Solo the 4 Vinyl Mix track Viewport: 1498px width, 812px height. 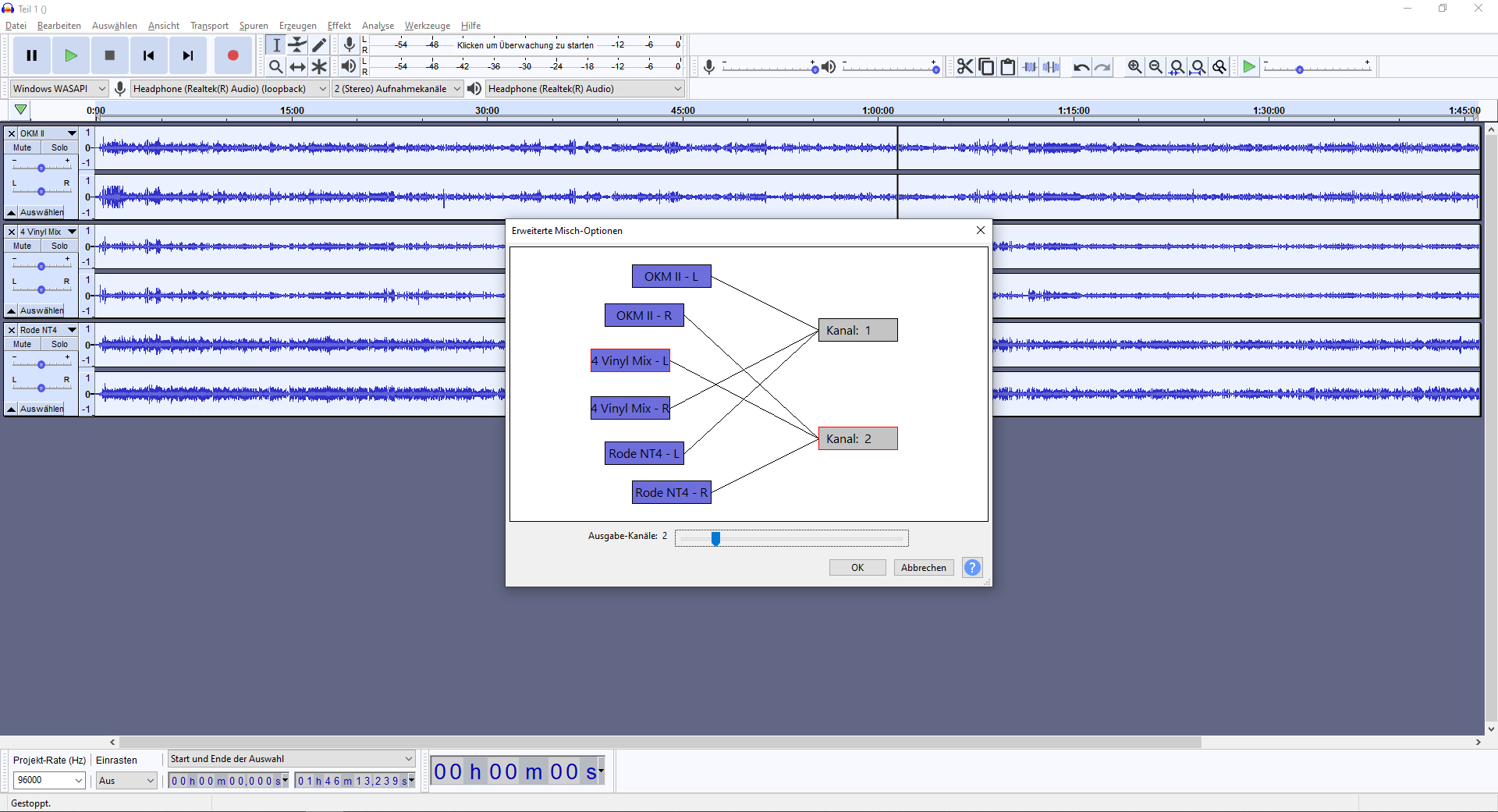[59, 246]
